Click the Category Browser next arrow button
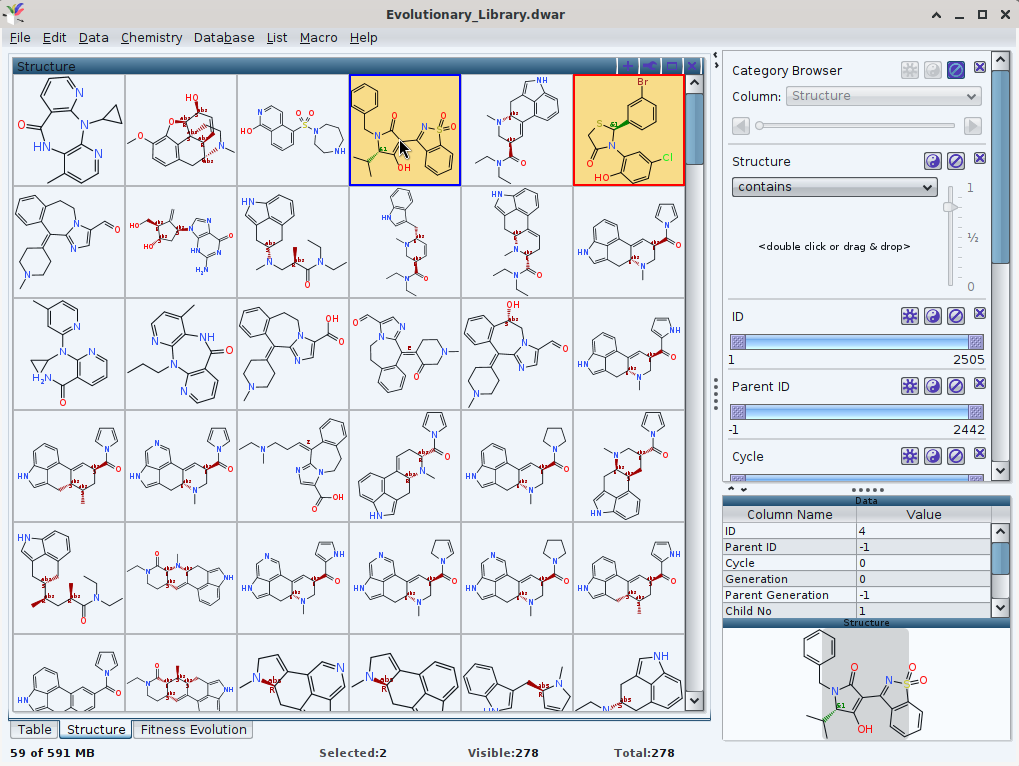The width and height of the screenshot is (1019, 766). (x=972, y=126)
